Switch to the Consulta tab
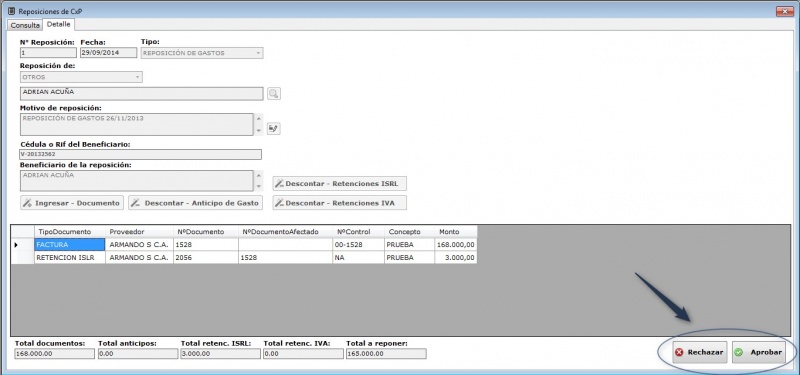Image resolution: width=800 pixels, height=375 pixels. (25, 25)
